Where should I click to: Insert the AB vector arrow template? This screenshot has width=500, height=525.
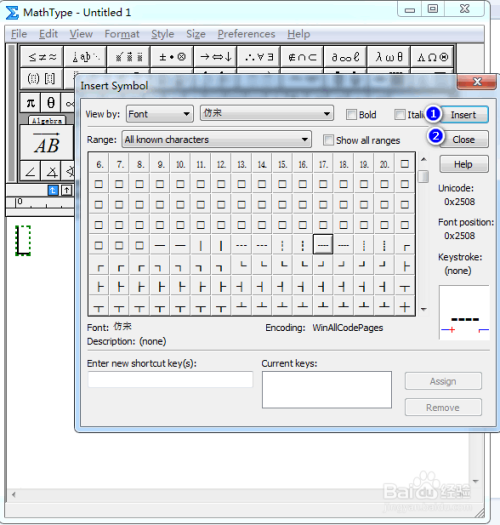(47, 143)
